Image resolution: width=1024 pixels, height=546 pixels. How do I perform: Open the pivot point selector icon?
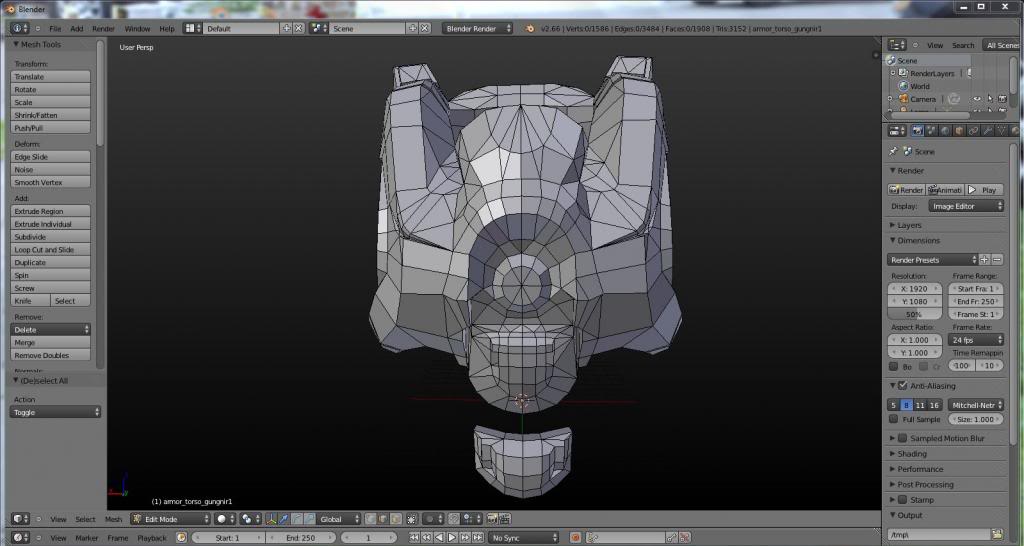pyautogui.click(x=251, y=519)
